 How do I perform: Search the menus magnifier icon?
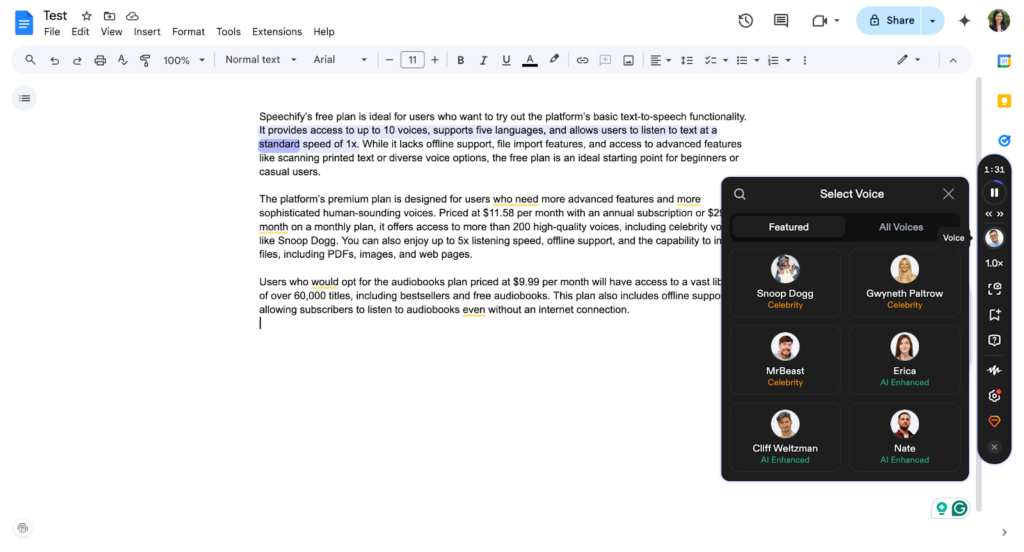pyautogui.click(x=30, y=60)
